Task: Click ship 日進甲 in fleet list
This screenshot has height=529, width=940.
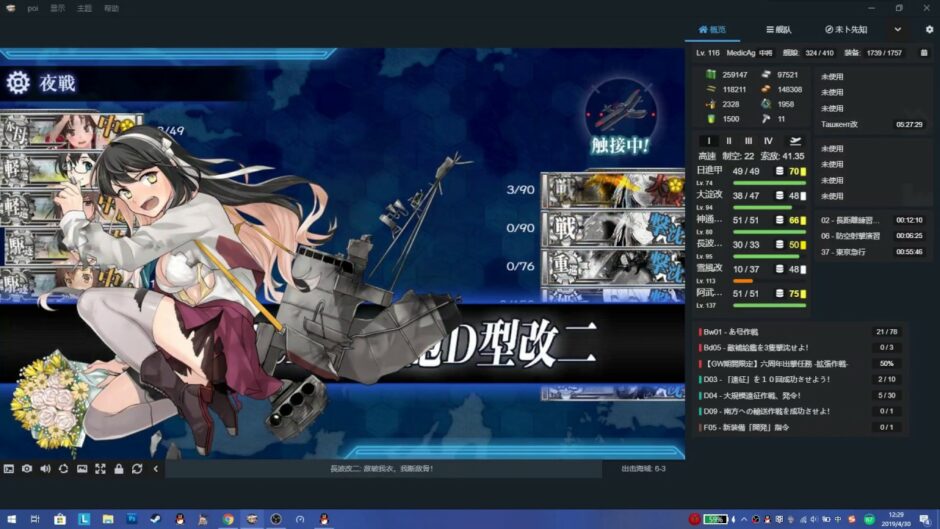Action: click(x=709, y=171)
